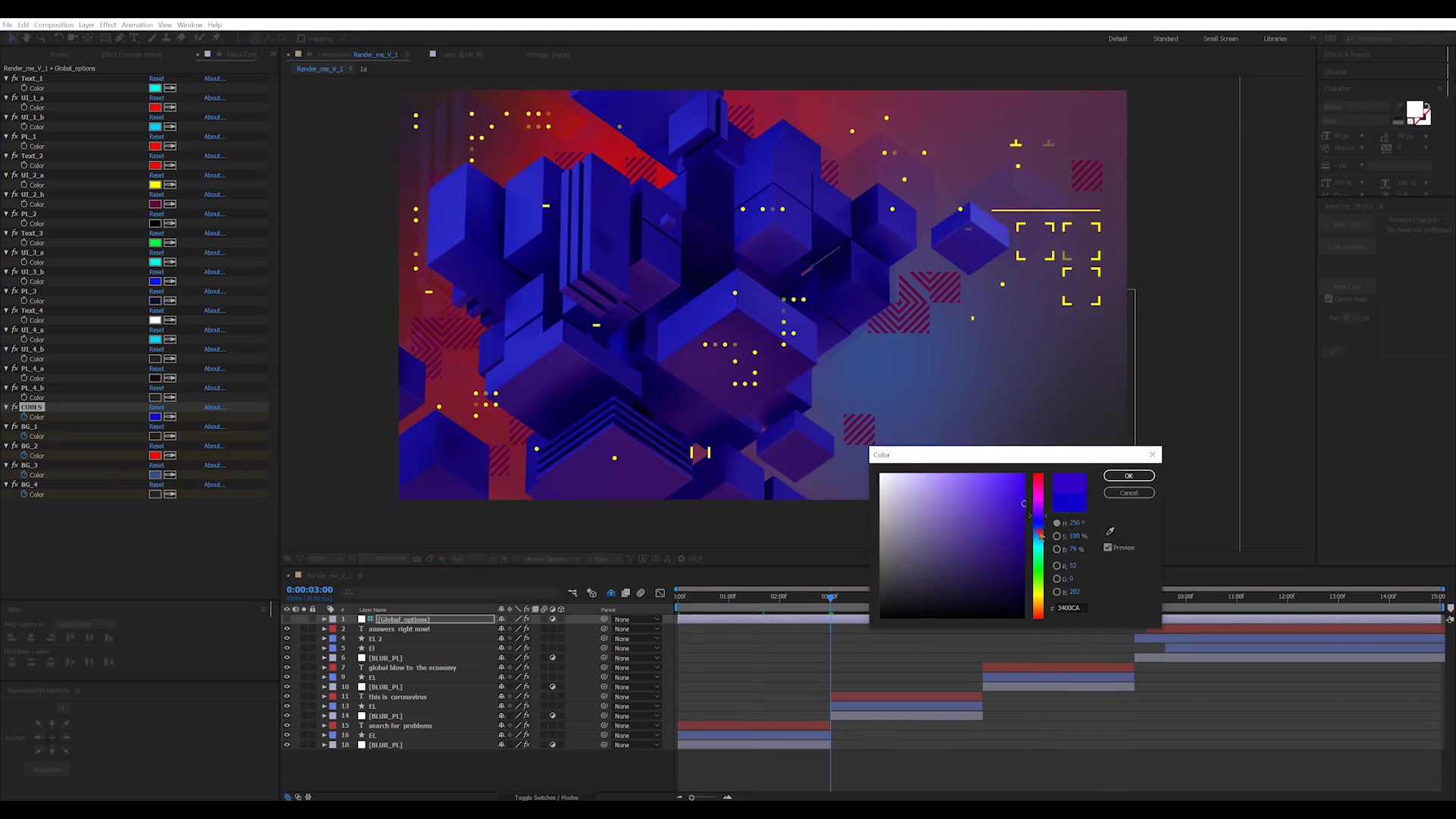Select the Pen tool in toolbar
The height and width of the screenshot is (819, 1456).
click(120, 38)
